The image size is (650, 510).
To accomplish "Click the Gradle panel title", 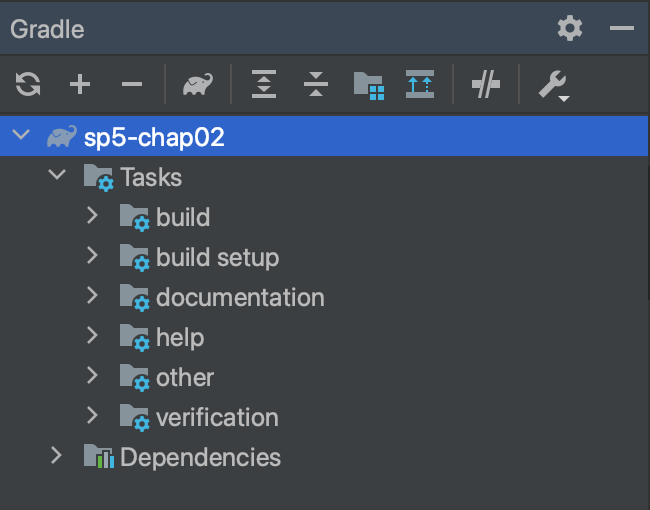I will [47, 29].
